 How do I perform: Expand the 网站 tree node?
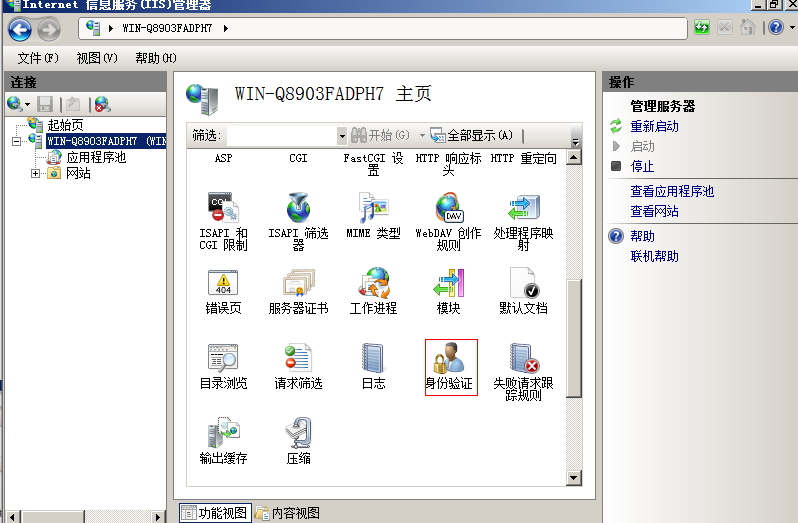point(35,173)
